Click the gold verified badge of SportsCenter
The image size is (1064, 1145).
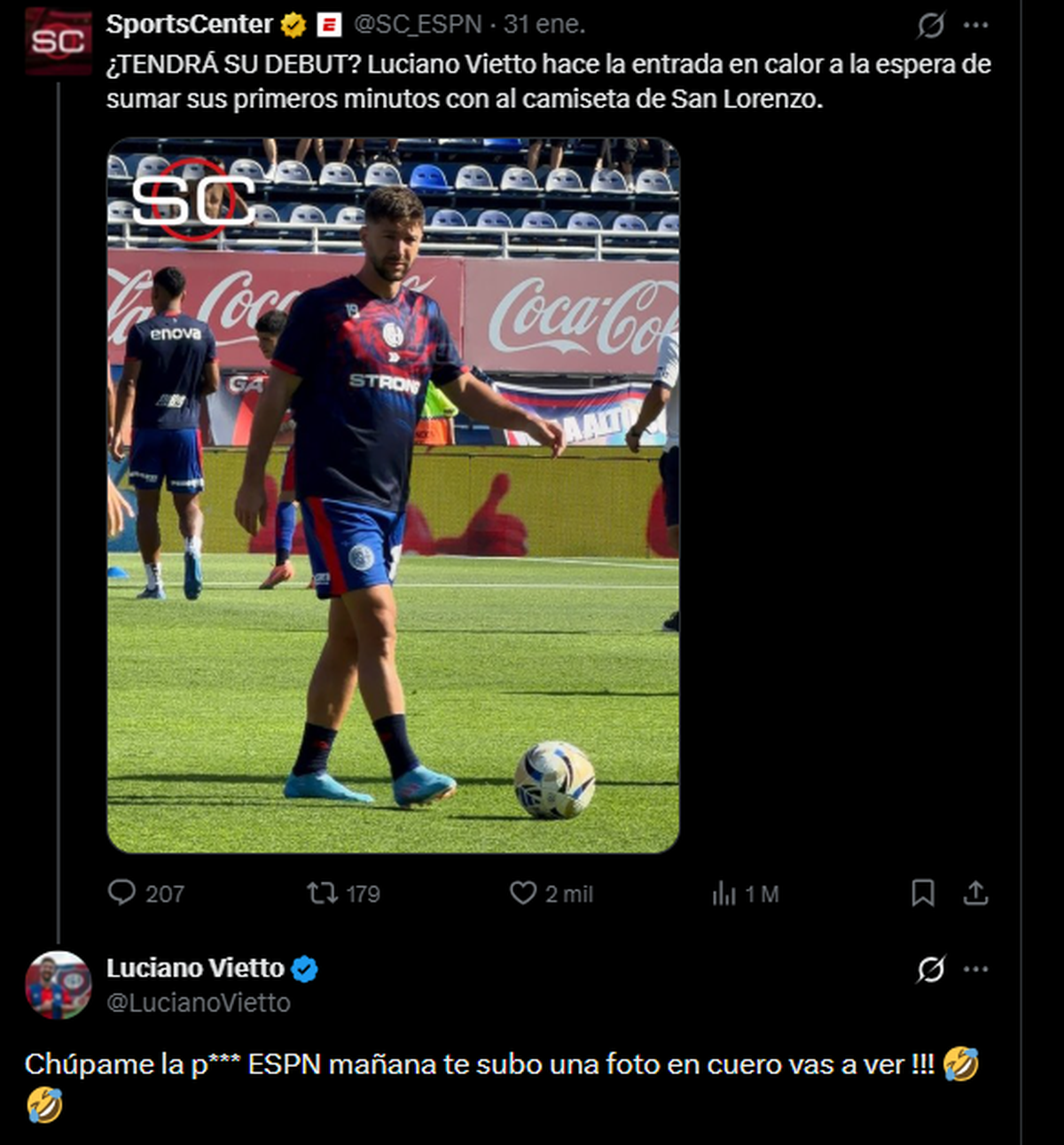[293, 26]
